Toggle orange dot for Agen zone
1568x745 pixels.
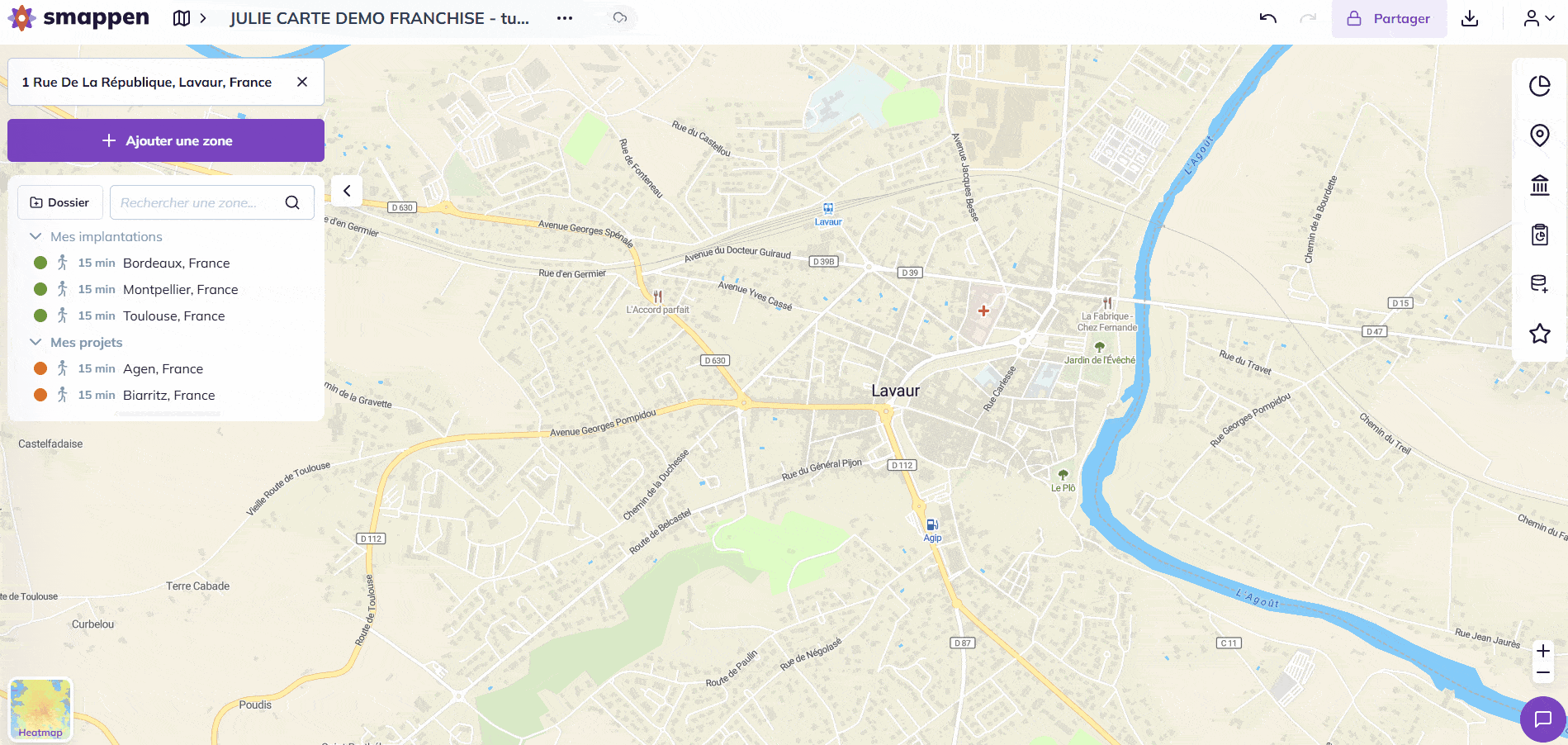tap(40, 368)
